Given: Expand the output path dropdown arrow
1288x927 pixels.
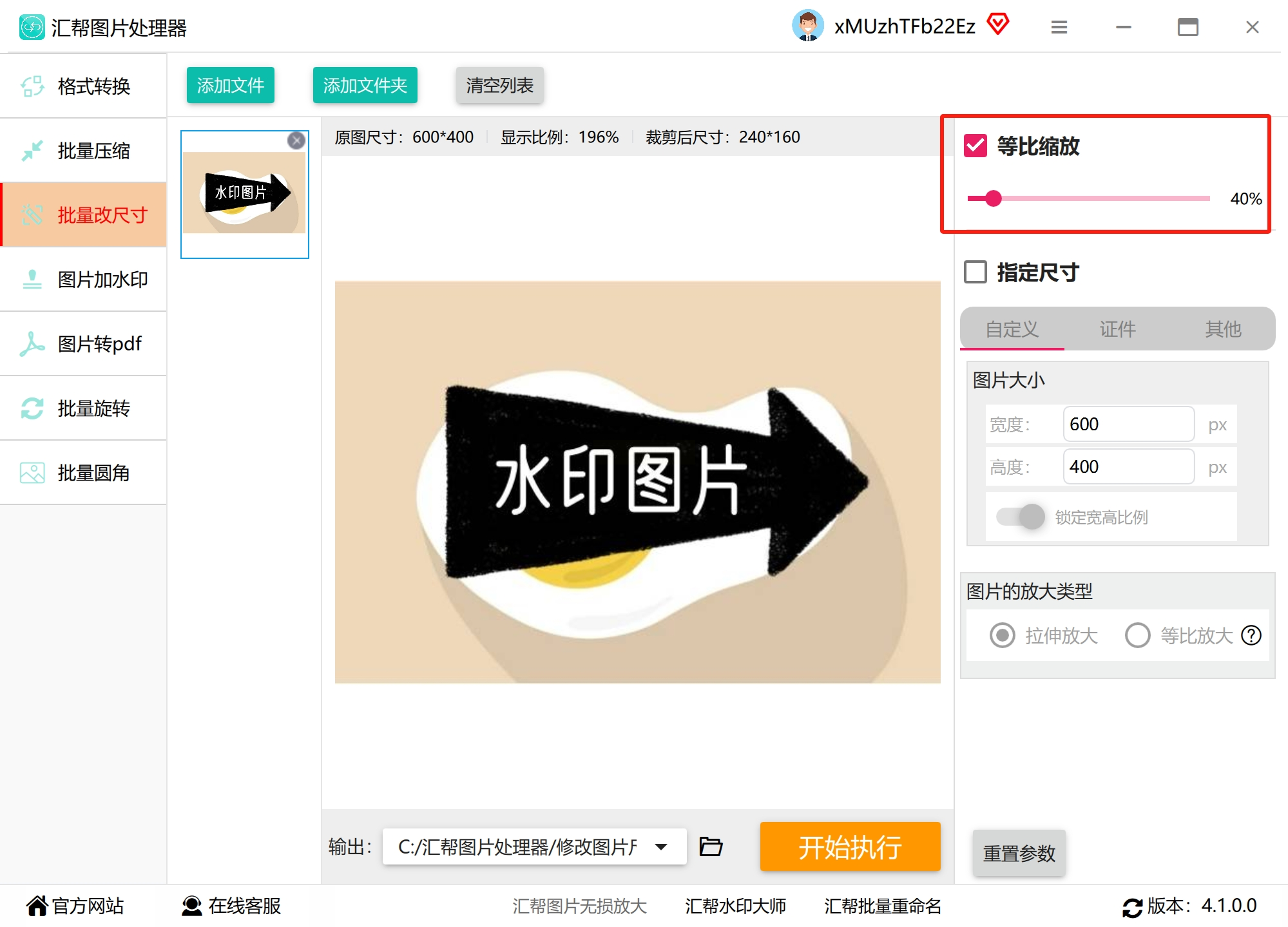Looking at the screenshot, I should coord(661,846).
